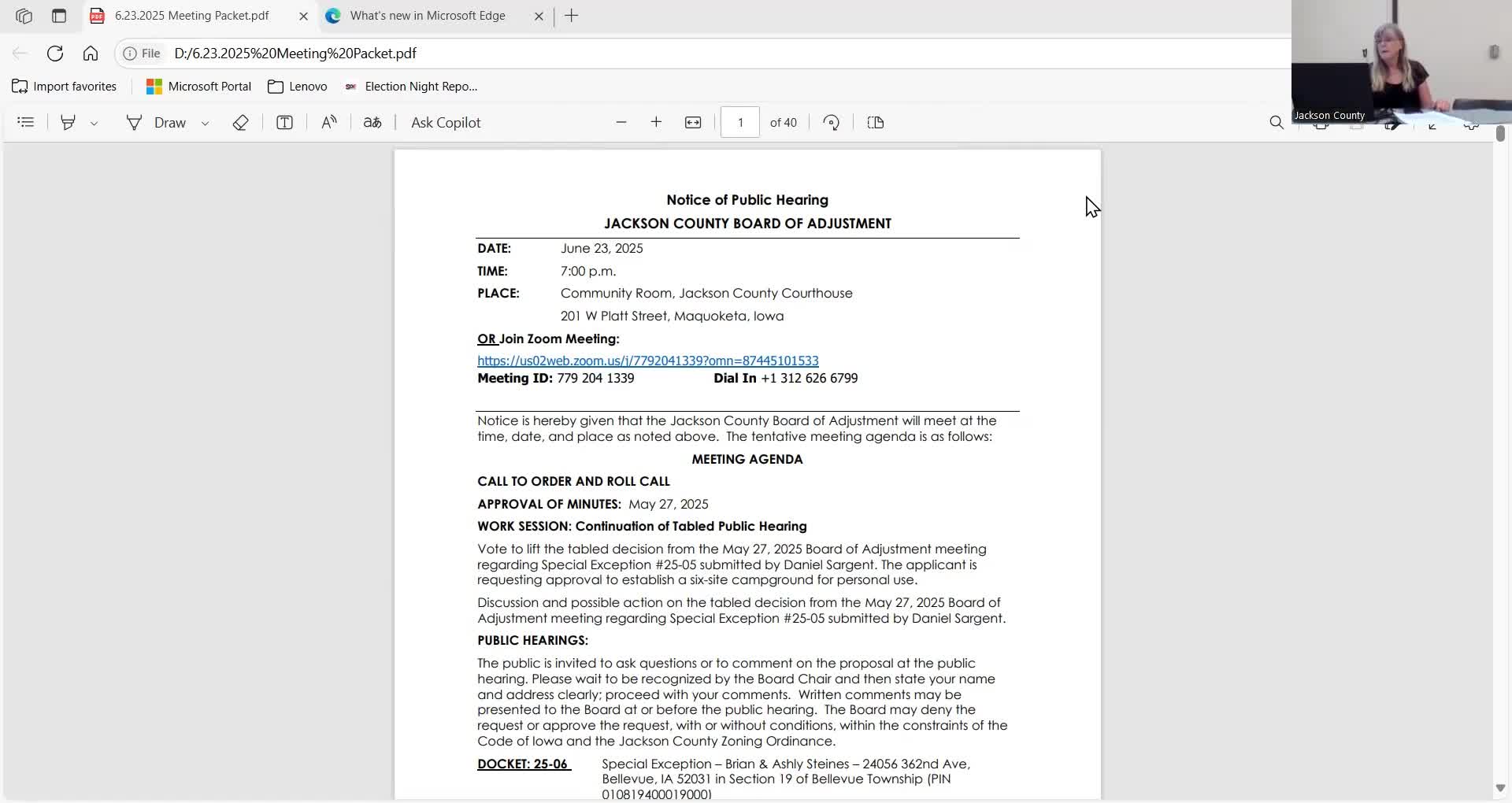The height and width of the screenshot is (803, 1512).
Task: Close the What's new in Microsoft Edge tab
Action: point(539,16)
